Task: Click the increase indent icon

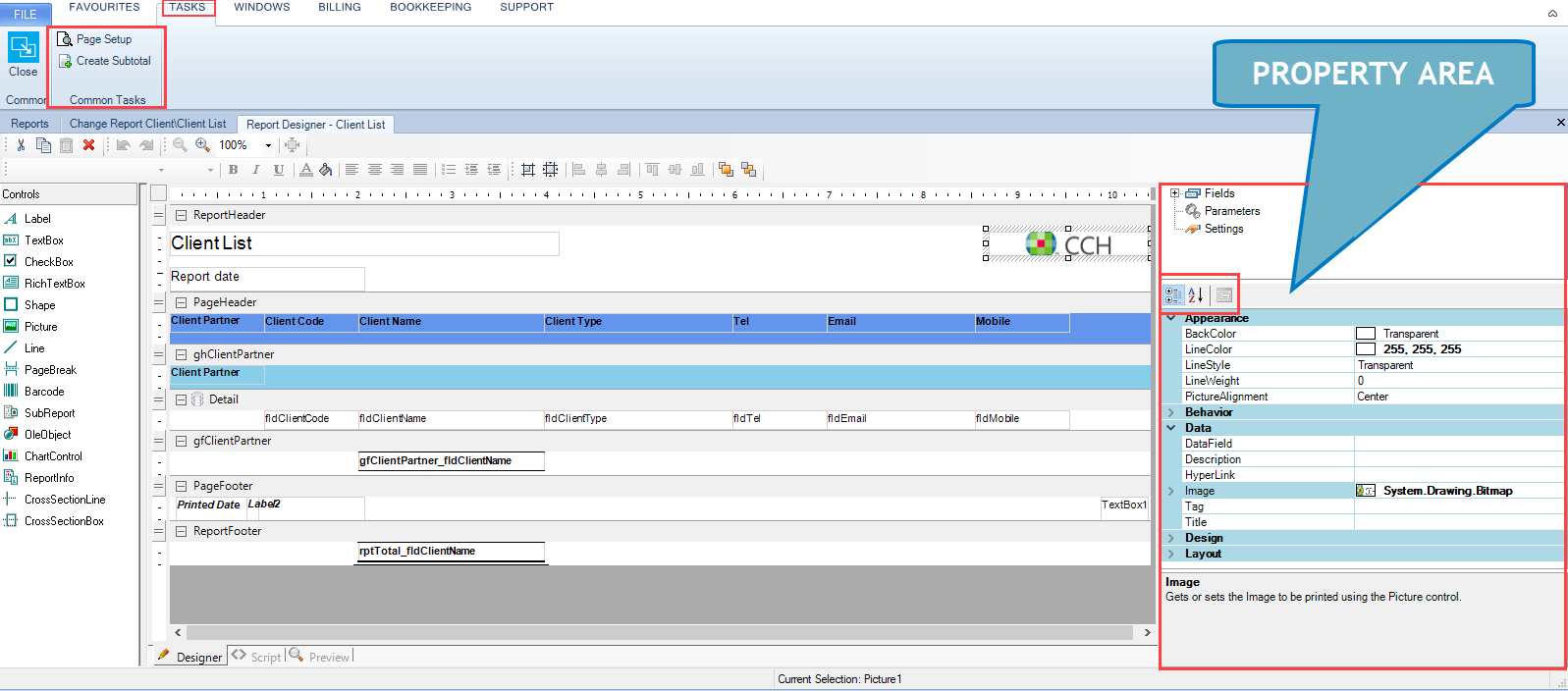Action: (x=470, y=170)
